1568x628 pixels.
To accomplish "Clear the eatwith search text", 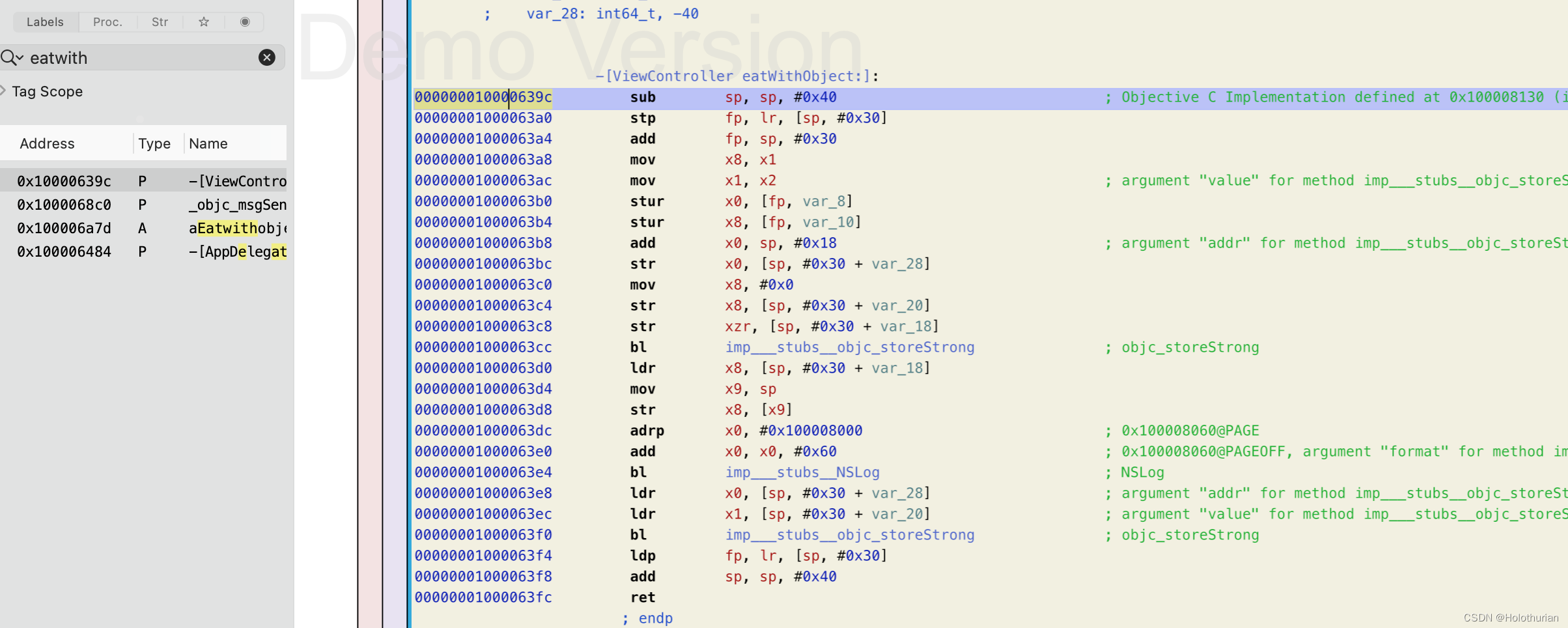I will click(267, 57).
